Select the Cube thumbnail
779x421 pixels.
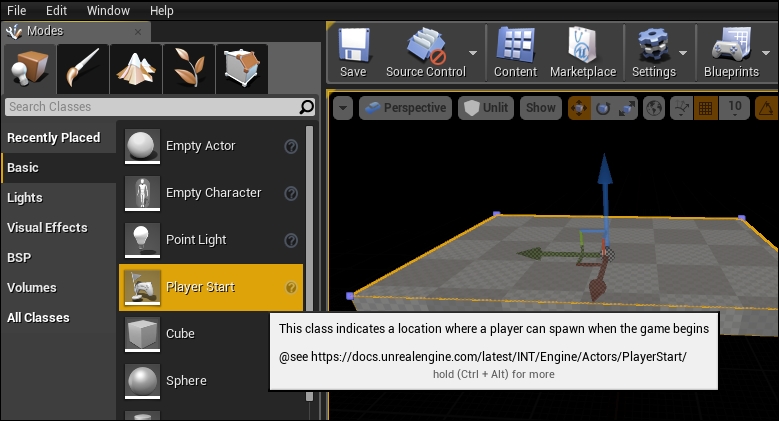[x=142, y=334]
